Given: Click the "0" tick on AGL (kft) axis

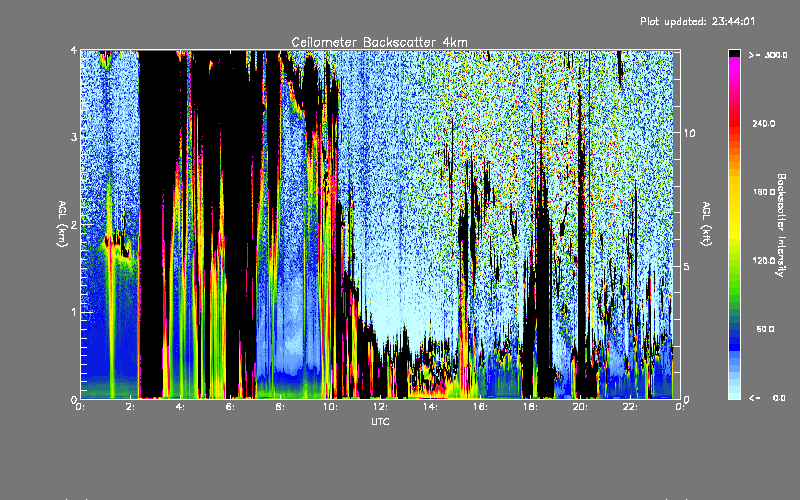Looking at the screenshot, I should tap(687, 399).
